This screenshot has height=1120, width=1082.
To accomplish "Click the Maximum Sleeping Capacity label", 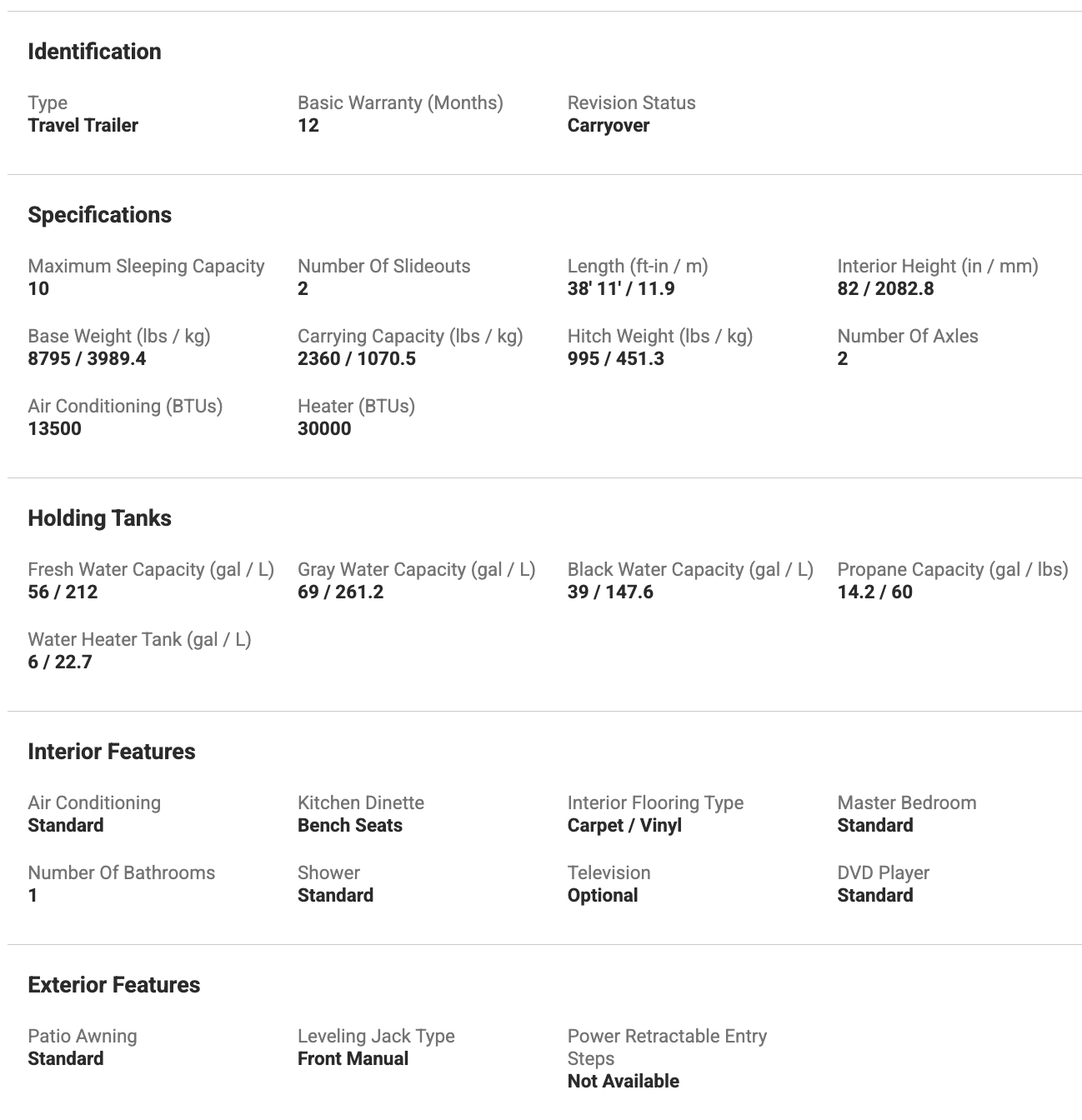I will point(146,267).
